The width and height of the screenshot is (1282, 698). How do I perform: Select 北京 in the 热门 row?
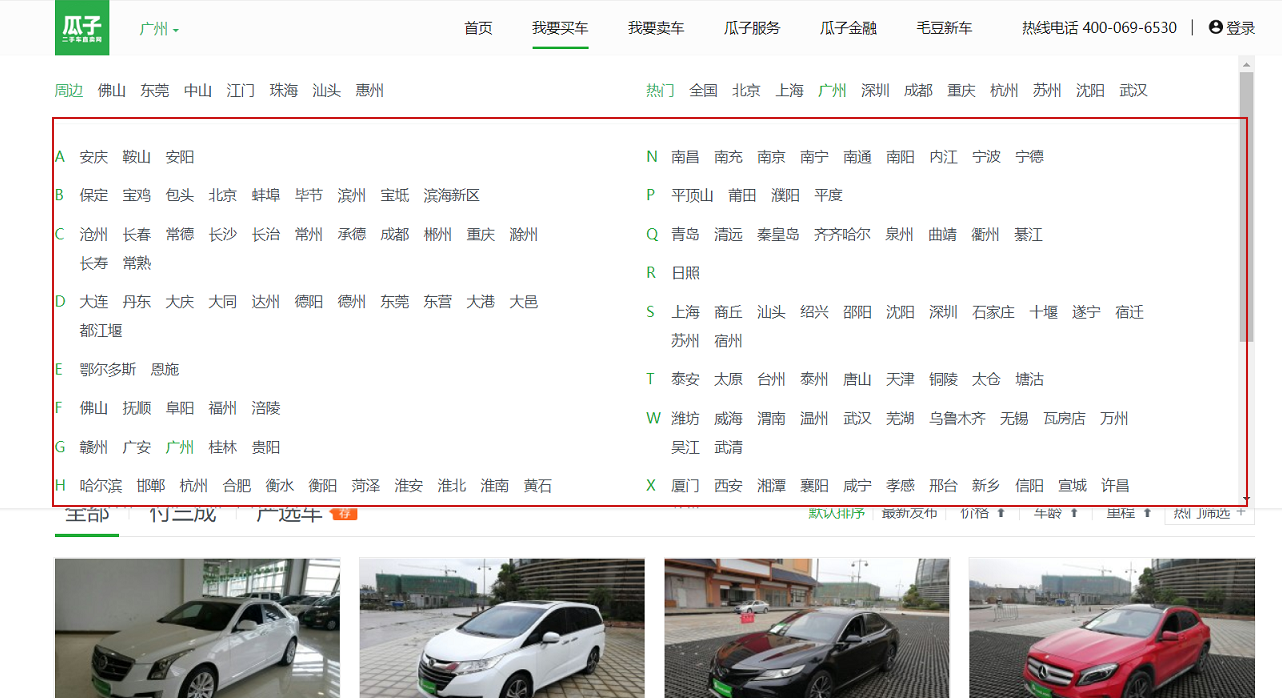coord(746,90)
